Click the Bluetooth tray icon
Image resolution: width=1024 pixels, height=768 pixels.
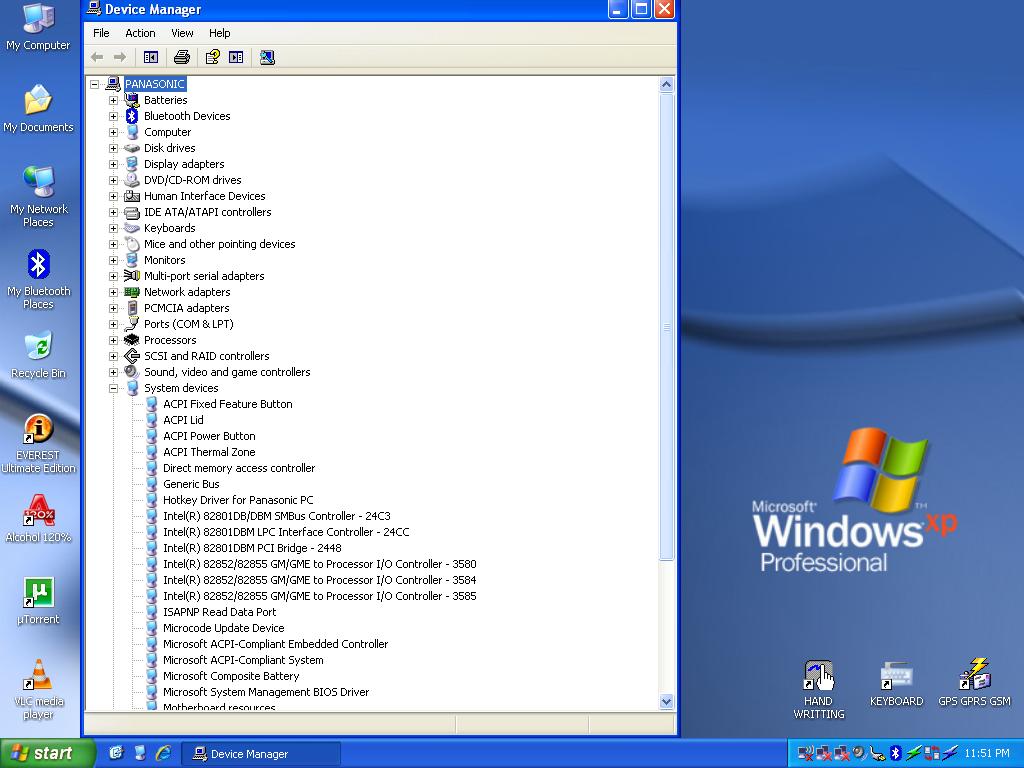pos(895,753)
